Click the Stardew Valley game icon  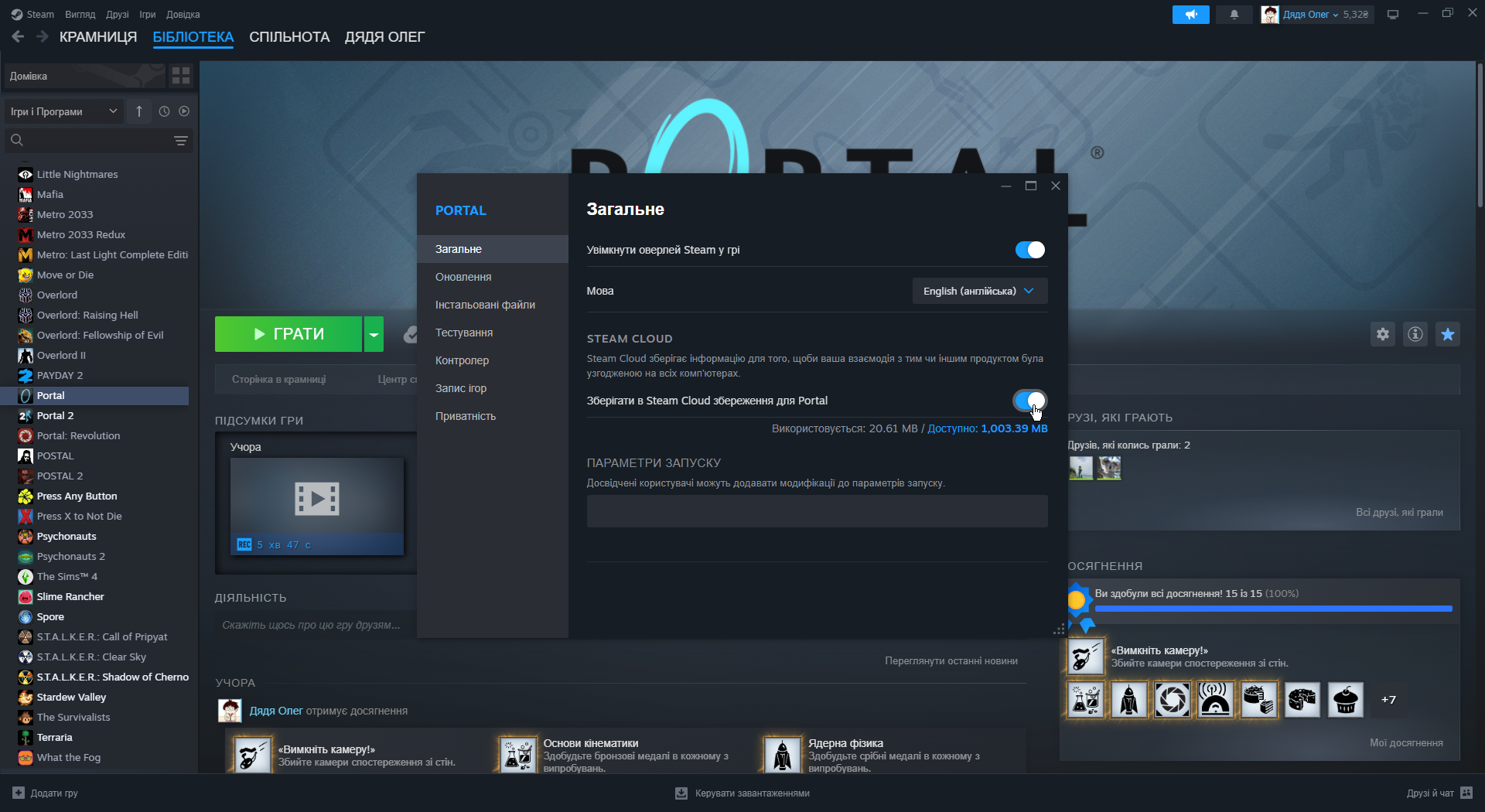(x=26, y=697)
